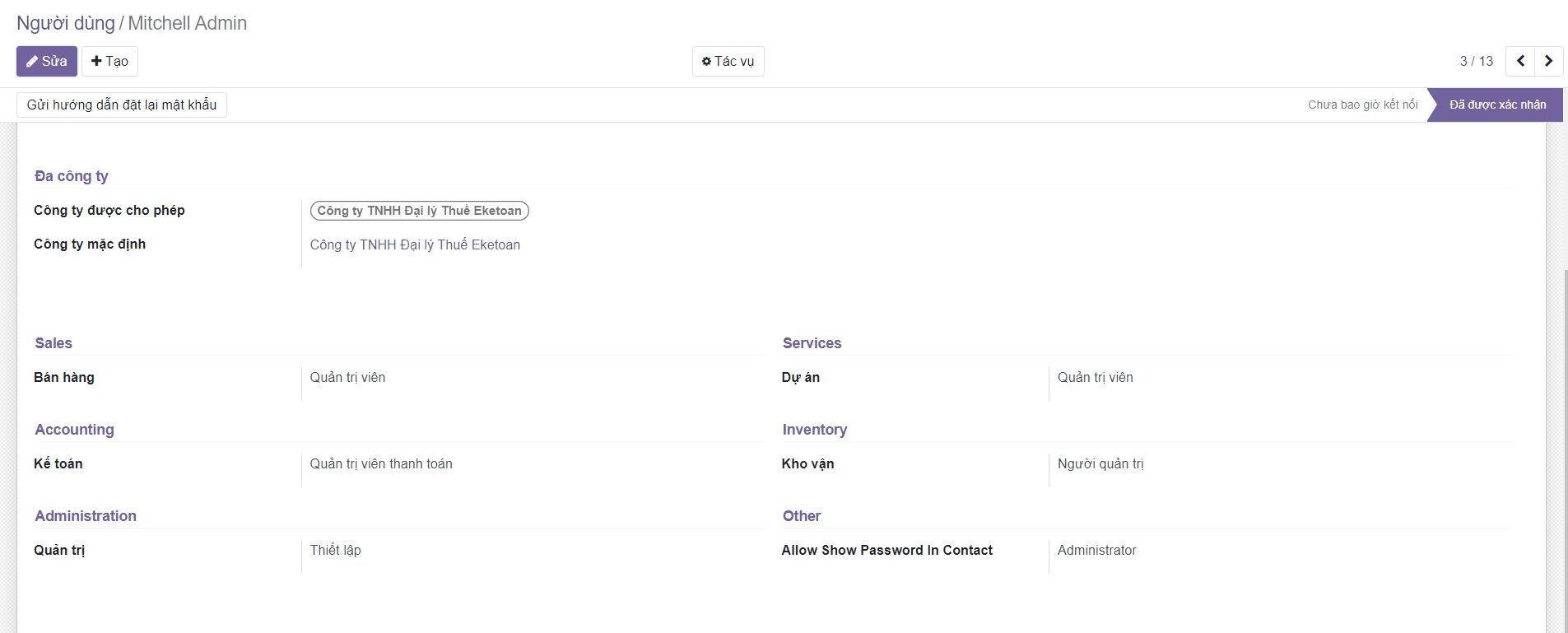Click the Administrator value under Other

tap(1096, 550)
